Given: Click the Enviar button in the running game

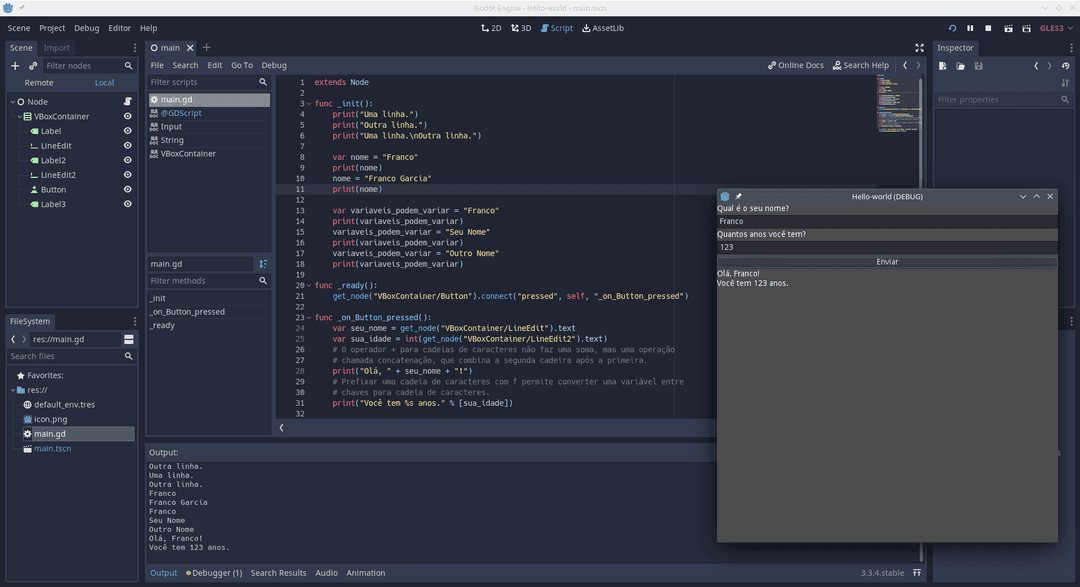Looking at the screenshot, I should click(886, 262).
